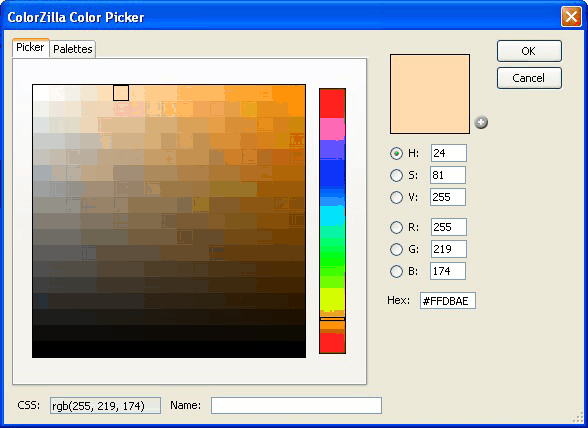Confirm with the OK button
This screenshot has height=428, width=588.
[529, 51]
